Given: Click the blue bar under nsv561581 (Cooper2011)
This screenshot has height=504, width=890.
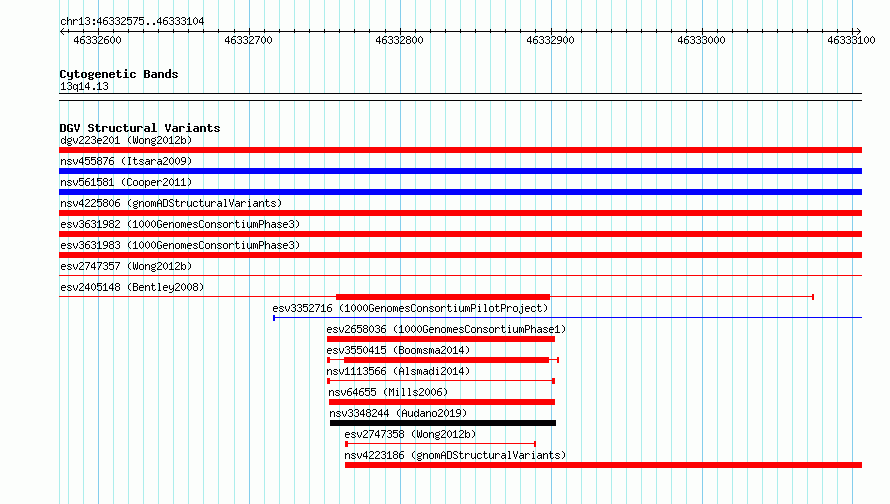Looking at the screenshot, I should click(460, 192).
